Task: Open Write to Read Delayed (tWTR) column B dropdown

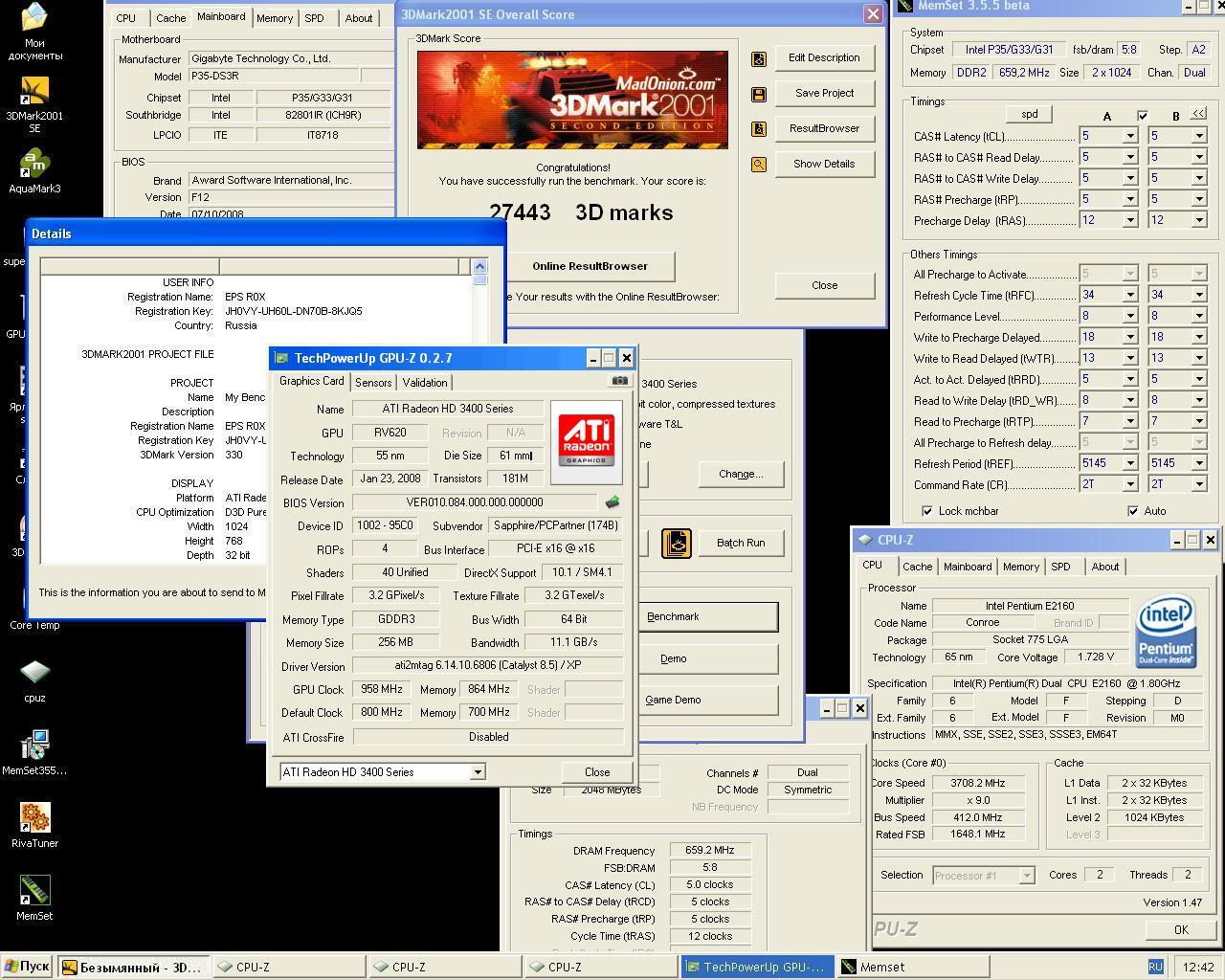Action: [1198, 358]
